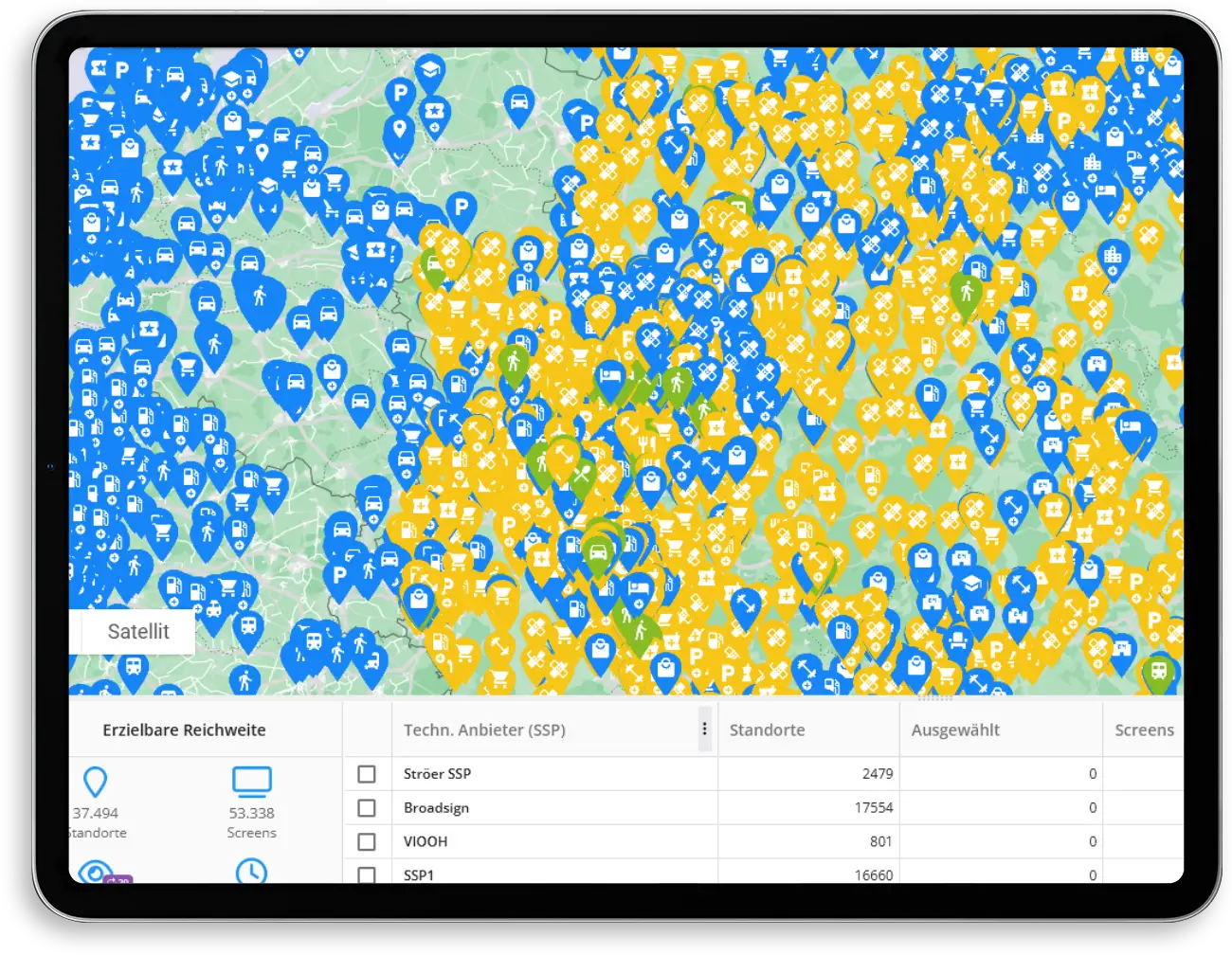Click the eye icon in Erzielbare Reichweite panel
Image resolution: width=1232 pixels, height=955 pixels.
[x=95, y=871]
